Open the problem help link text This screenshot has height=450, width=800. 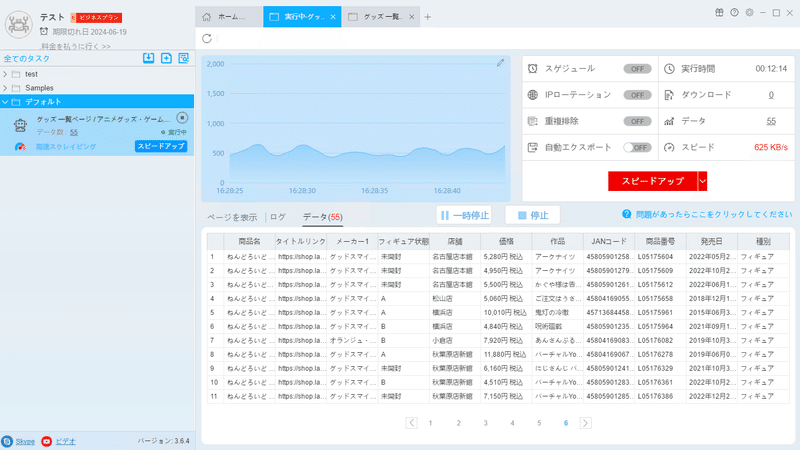(714, 214)
